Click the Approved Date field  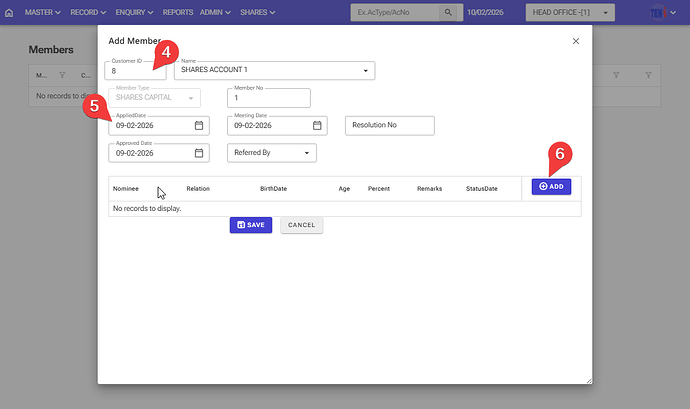[159, 153]
